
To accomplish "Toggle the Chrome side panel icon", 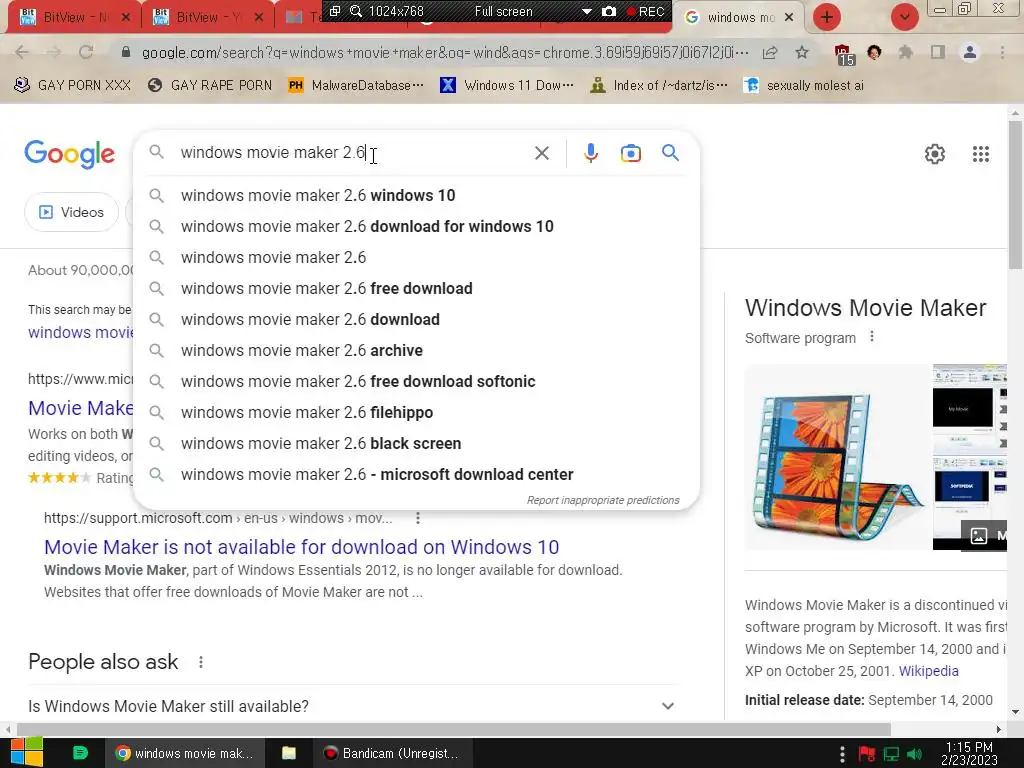I will (x=938, y=52).
